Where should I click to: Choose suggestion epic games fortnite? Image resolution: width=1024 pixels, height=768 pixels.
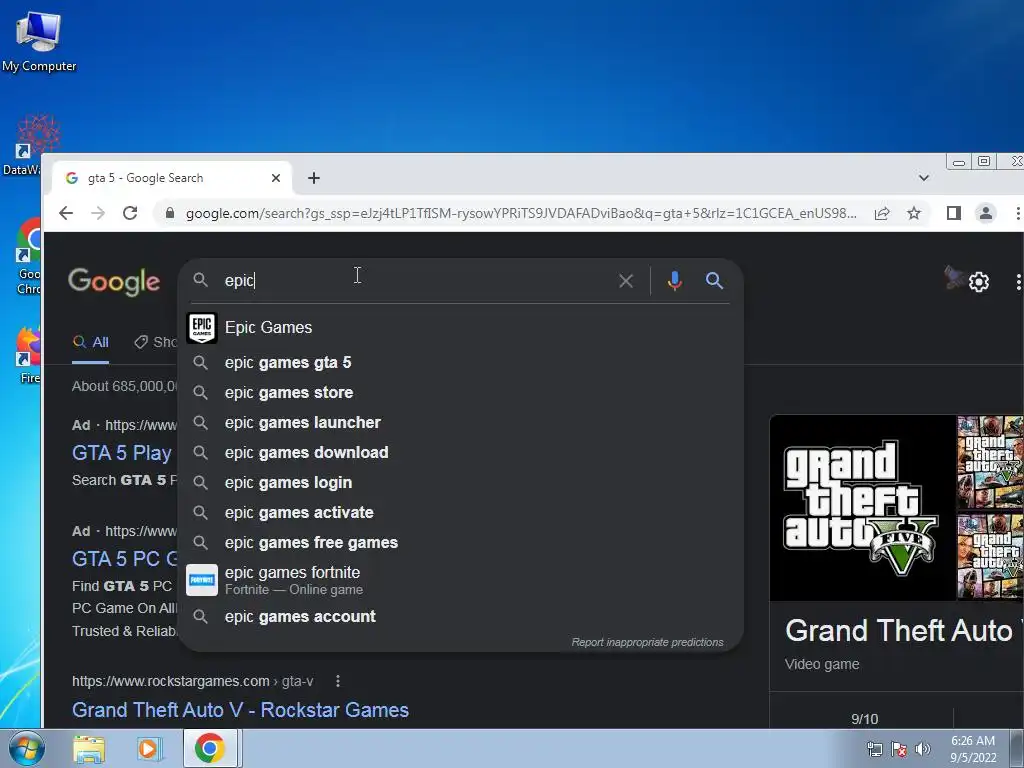[460, 580]
